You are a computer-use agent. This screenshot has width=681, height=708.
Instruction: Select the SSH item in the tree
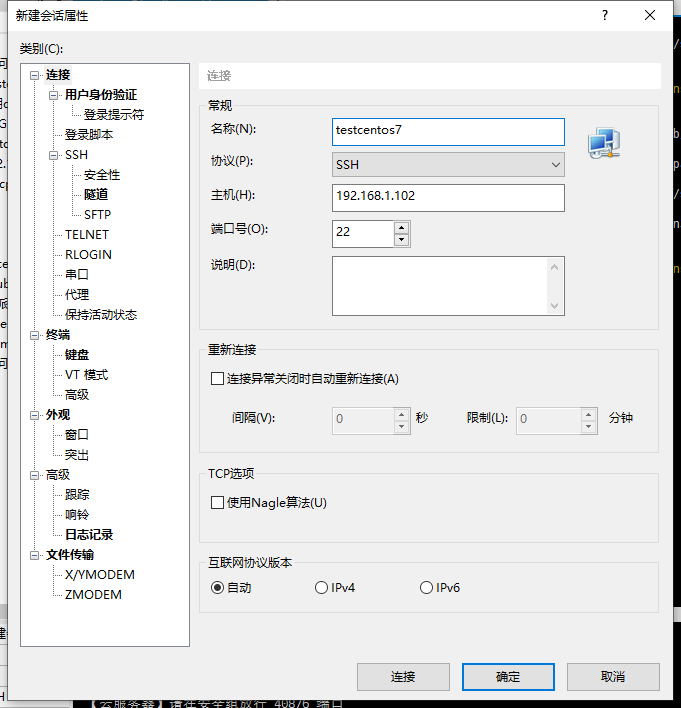point(76,155)
